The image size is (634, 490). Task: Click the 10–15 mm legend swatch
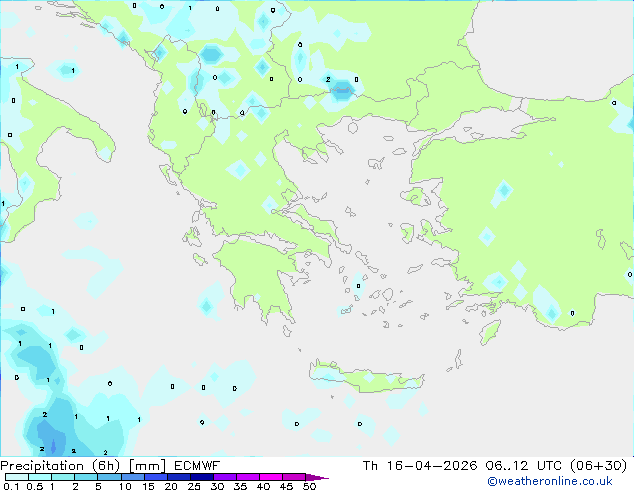[x=133, y=477]
